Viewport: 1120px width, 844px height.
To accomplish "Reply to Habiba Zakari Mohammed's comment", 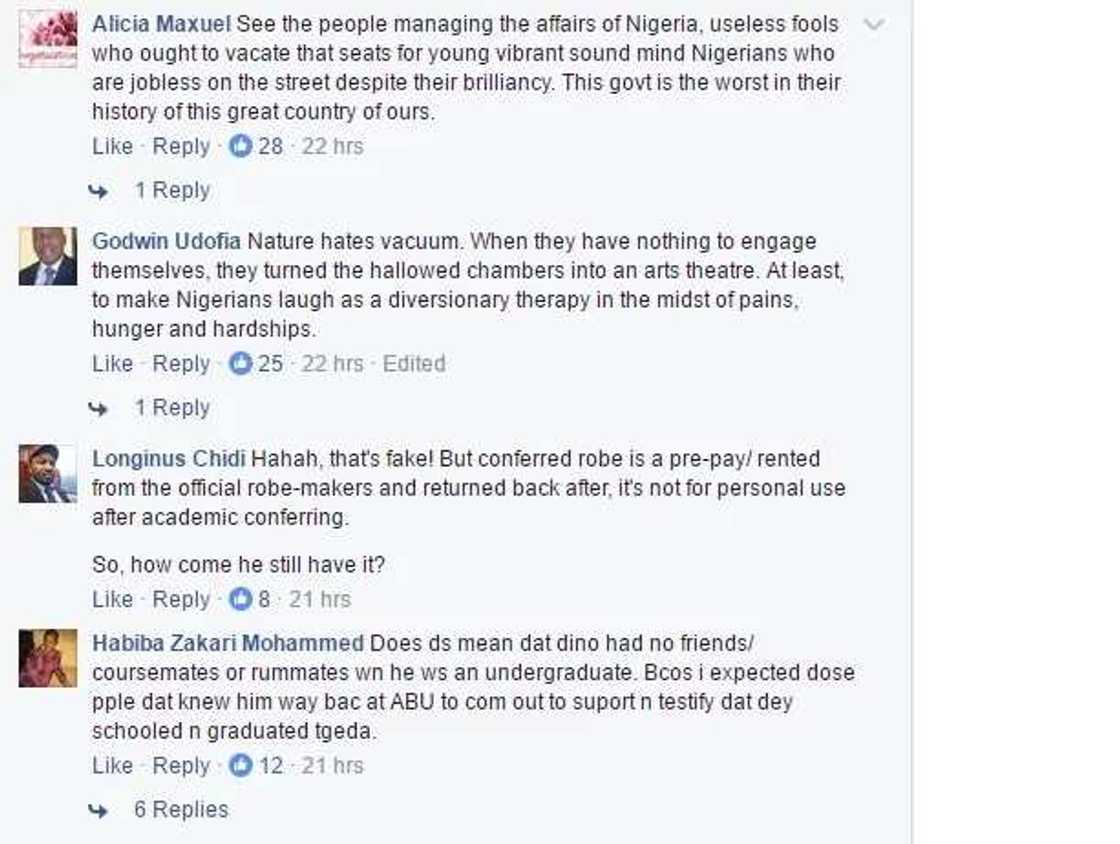I will click(181, 766).
